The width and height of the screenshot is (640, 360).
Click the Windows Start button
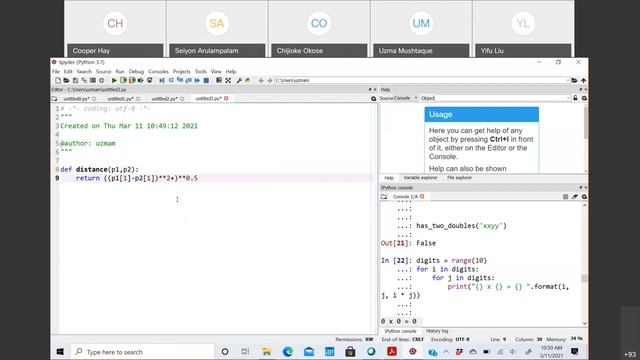[60, 351]
